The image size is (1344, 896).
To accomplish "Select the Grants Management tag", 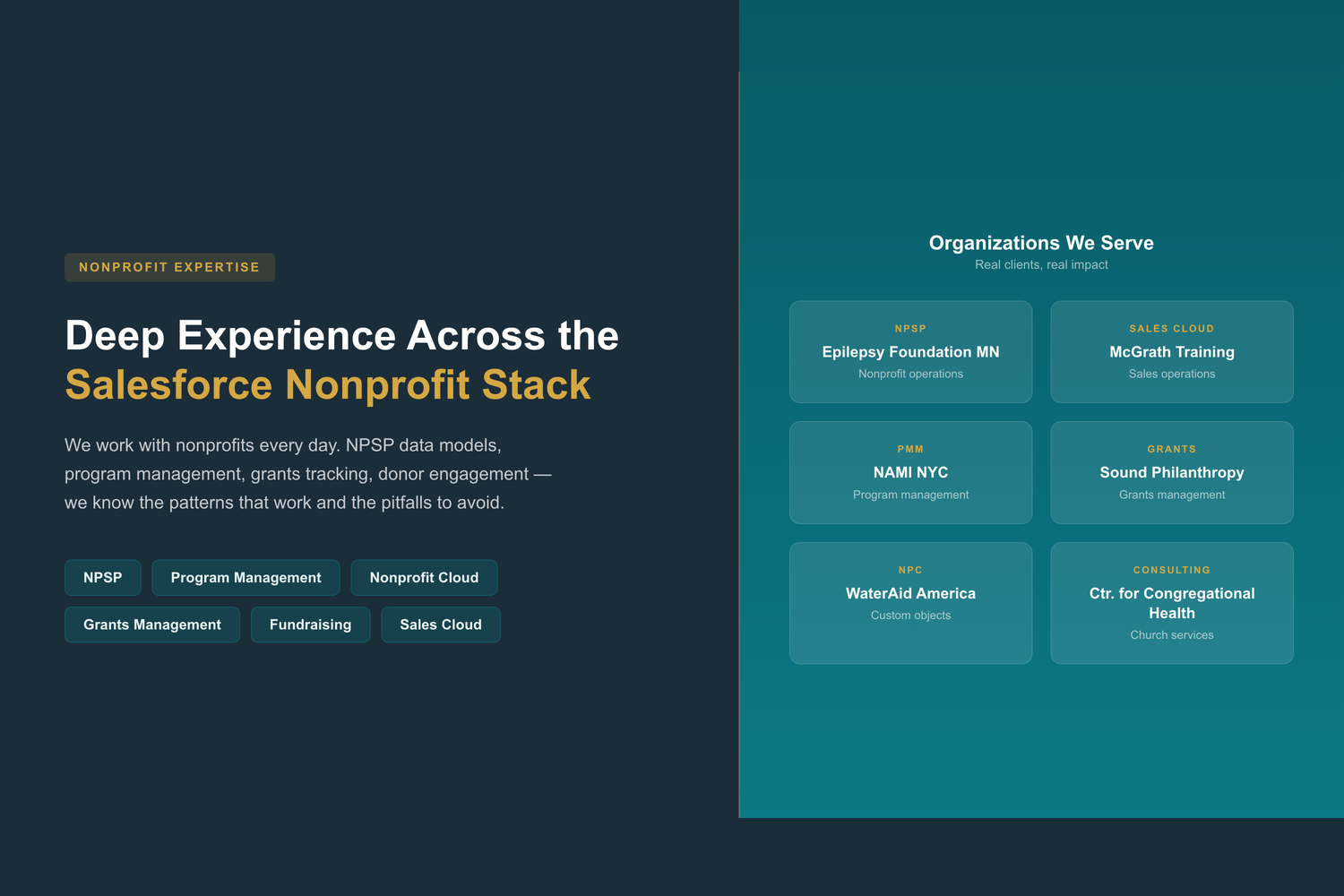I will pyautogui.click(x=151, y=625).
